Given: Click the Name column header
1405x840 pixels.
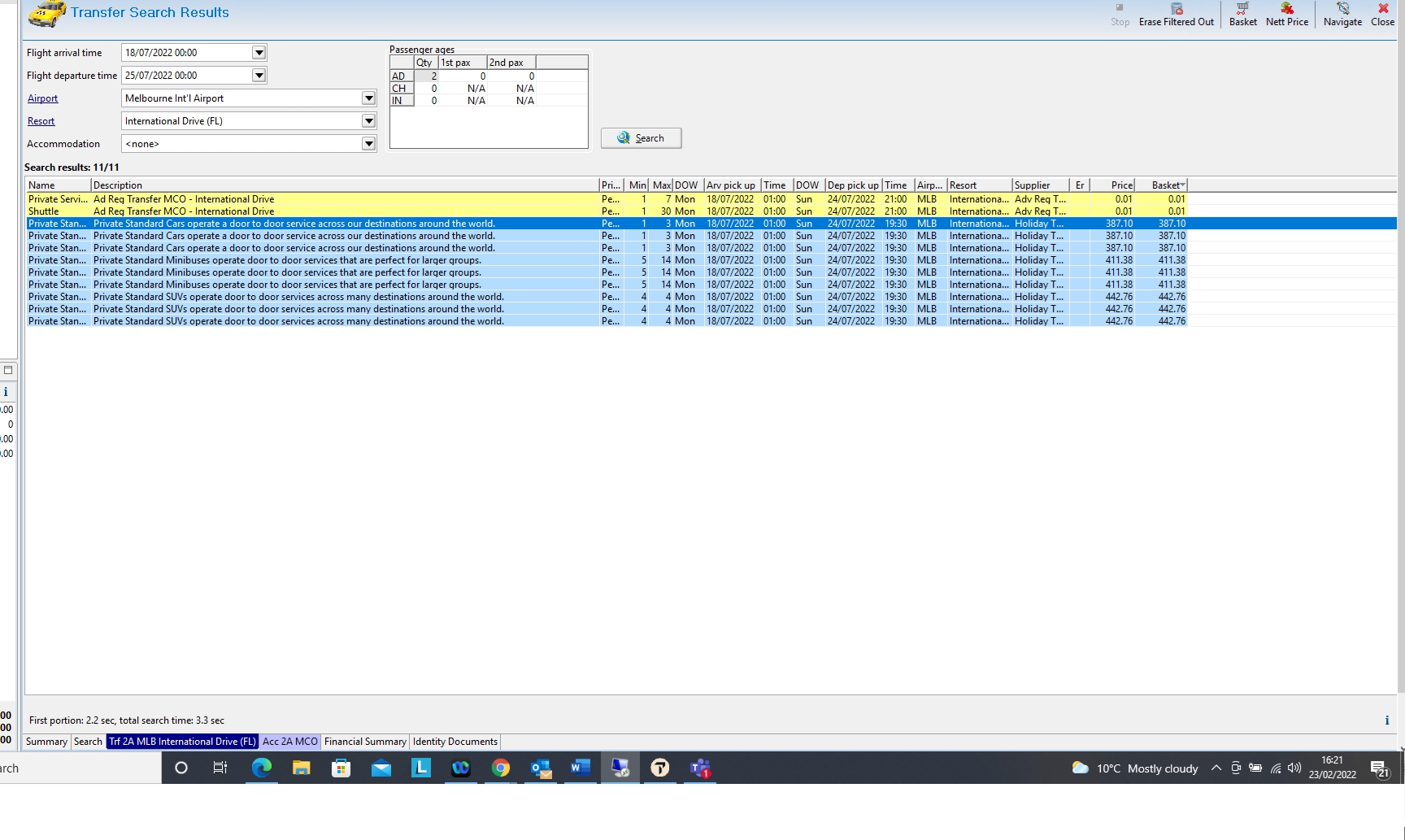Looking at the screenshot, I should 58,185.
